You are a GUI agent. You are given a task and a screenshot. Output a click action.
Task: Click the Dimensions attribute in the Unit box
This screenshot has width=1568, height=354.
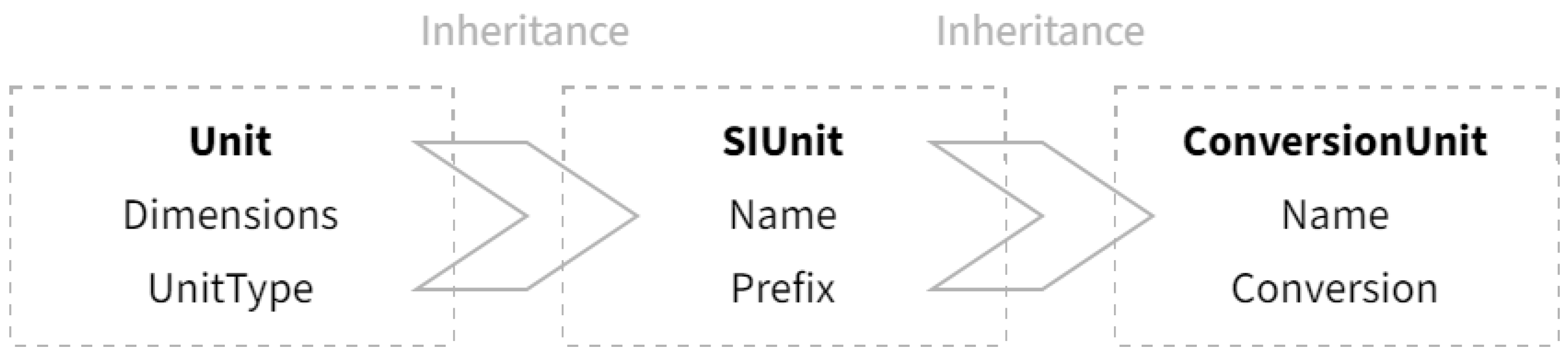tap(230, 215)
